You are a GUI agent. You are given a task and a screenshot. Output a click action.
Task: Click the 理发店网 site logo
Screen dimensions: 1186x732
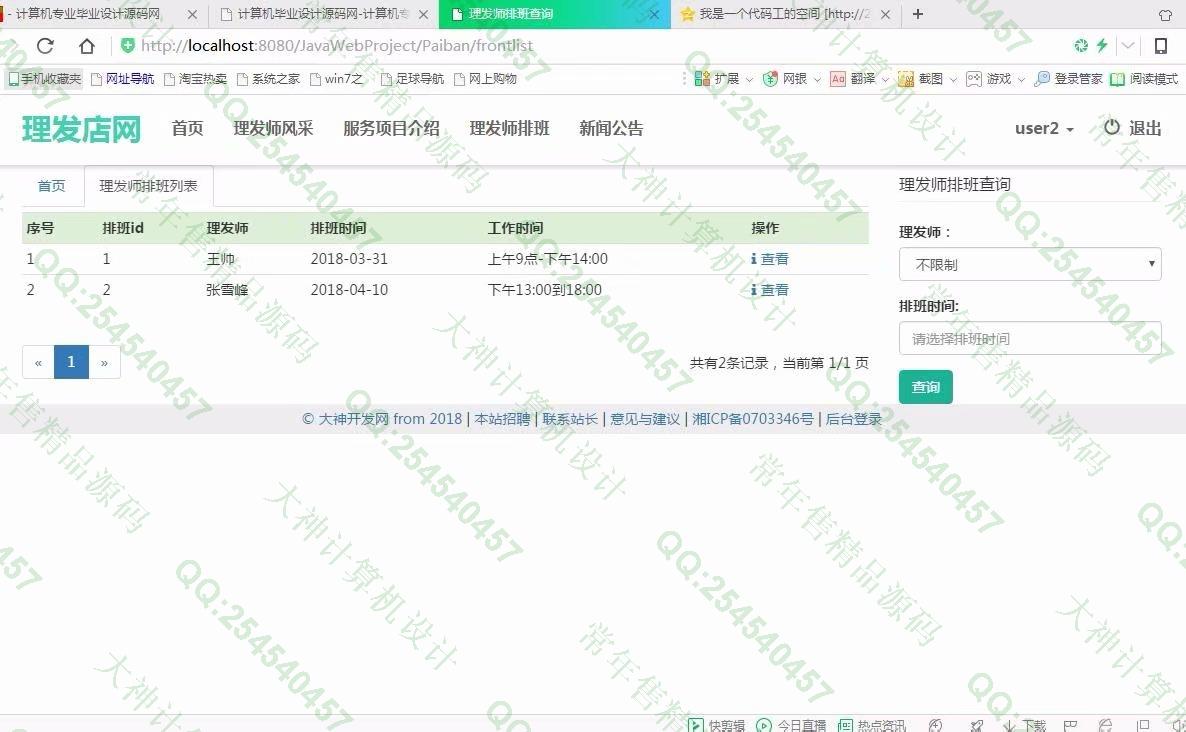click(81, 129)
